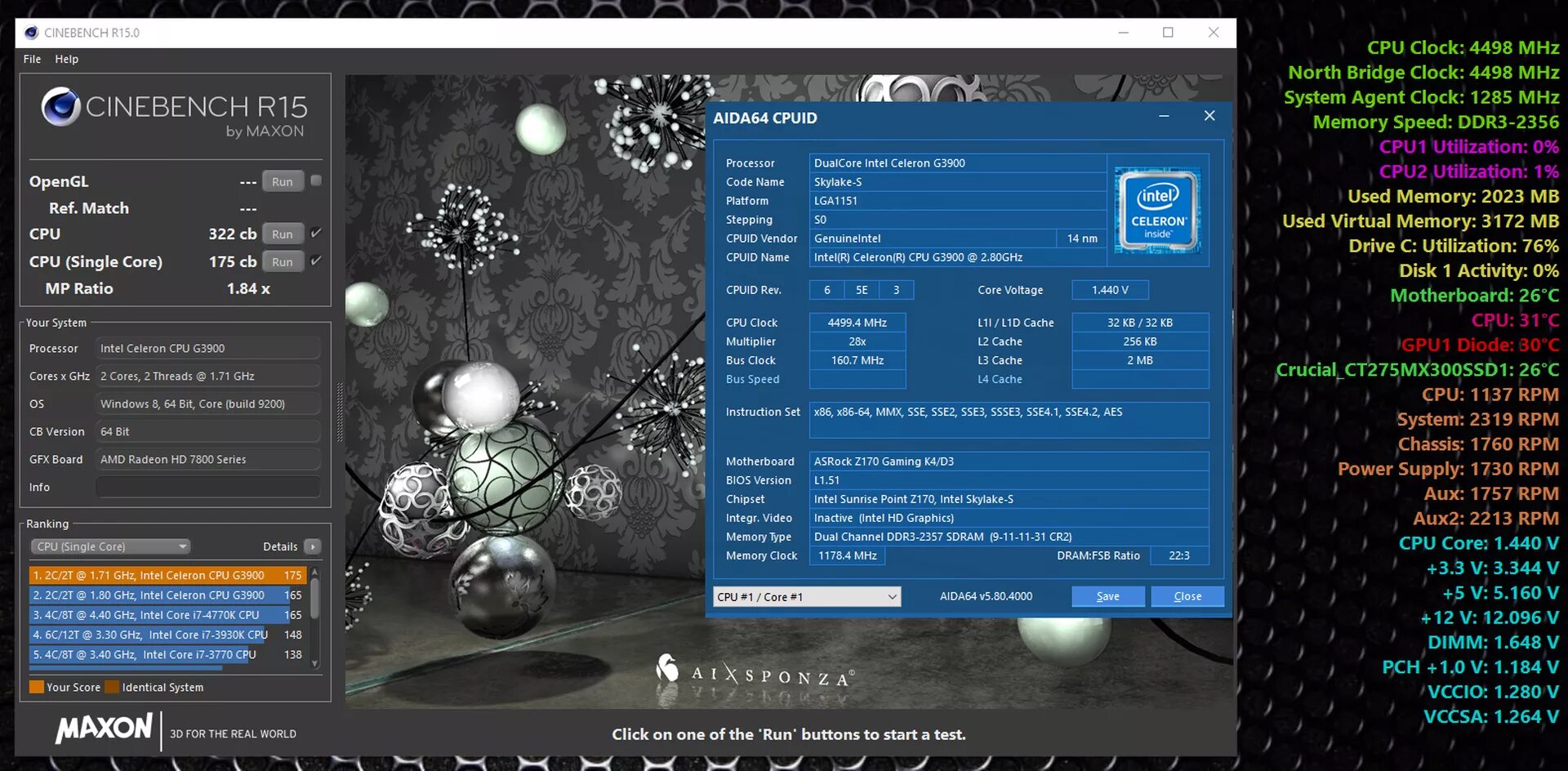The height and width of the screenshot is (771, 1568).
Task: Click the orange Your Score legend swatch
Action: [37, 687]
